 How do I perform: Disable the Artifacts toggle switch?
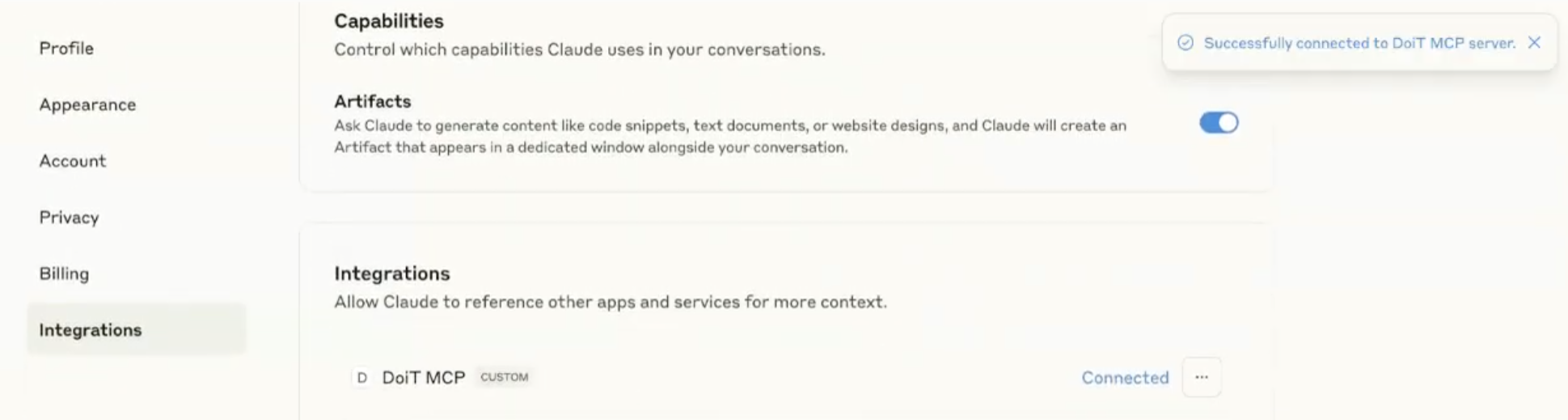tap(1219, 123)
